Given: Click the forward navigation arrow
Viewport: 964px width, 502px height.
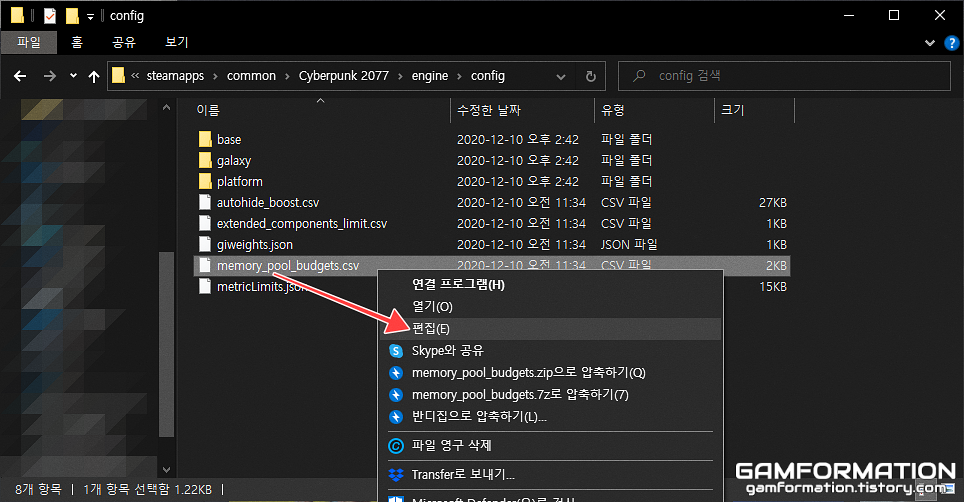Looking at the screenshot, I should tap(50, 76).
